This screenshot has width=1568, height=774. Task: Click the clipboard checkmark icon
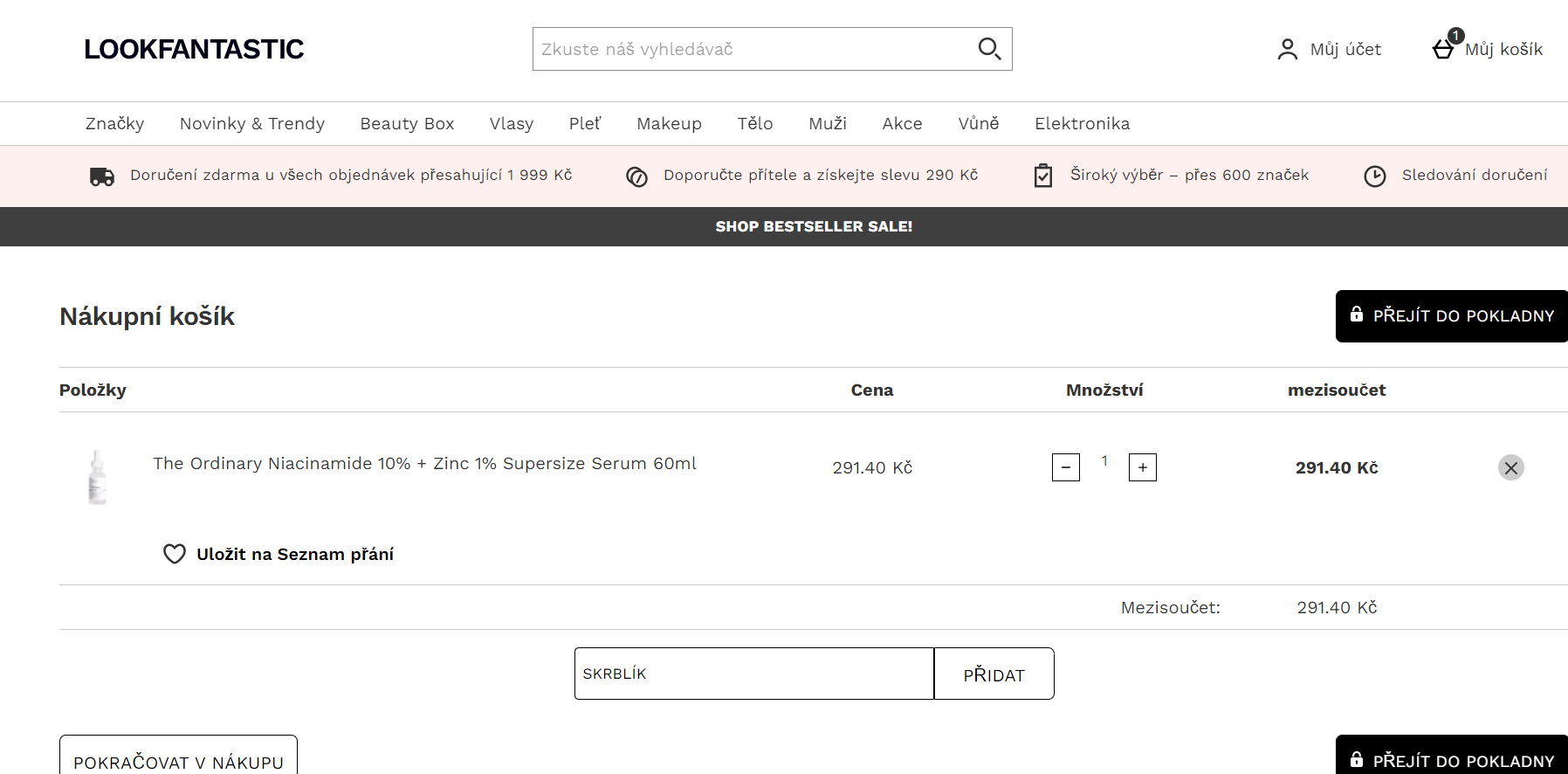[x=1043, y=176]
